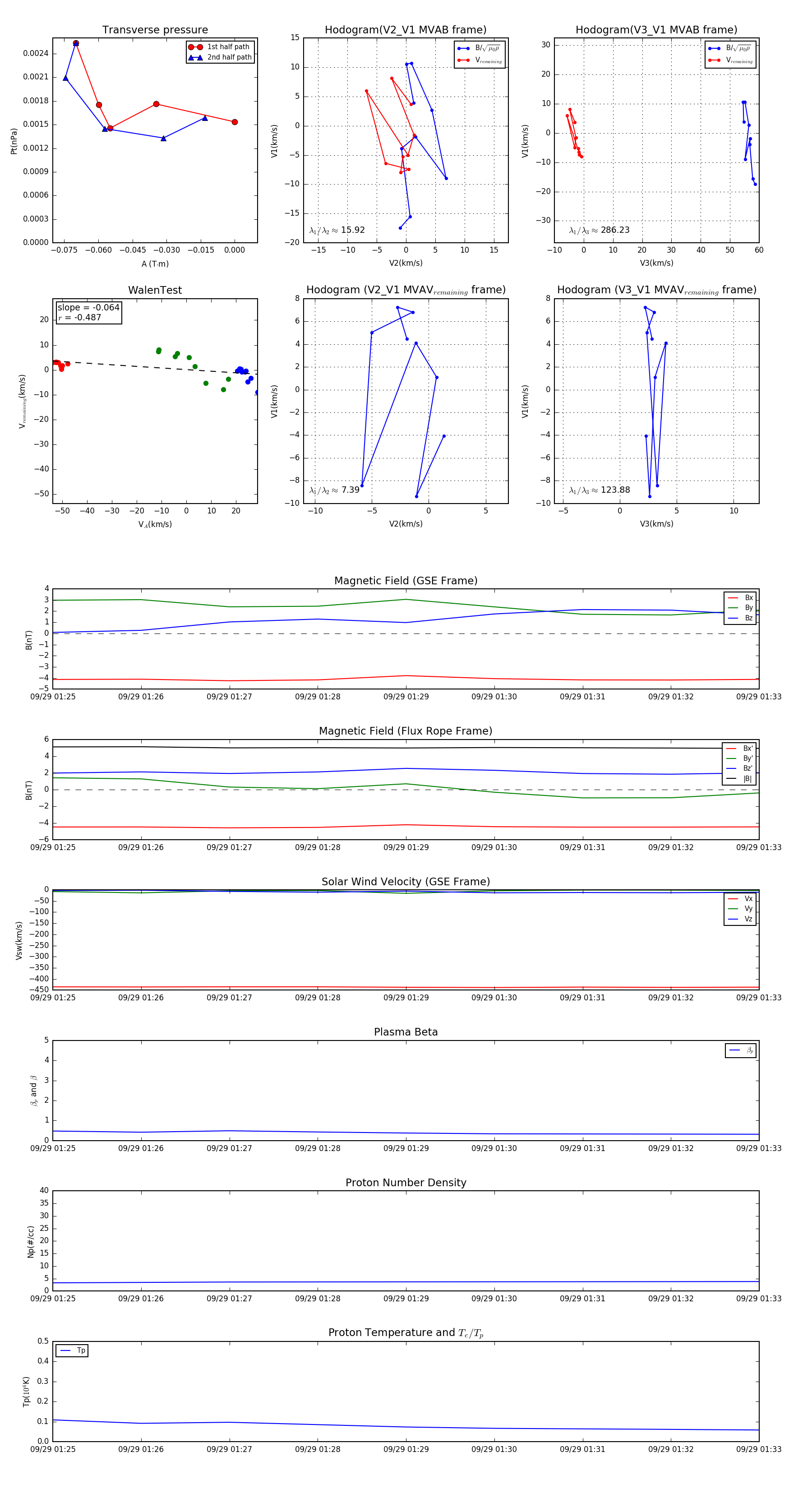Click the "A (T·m)" x-axis label
The width and height of the screenshot is (812, 1489).
point(155,264)
